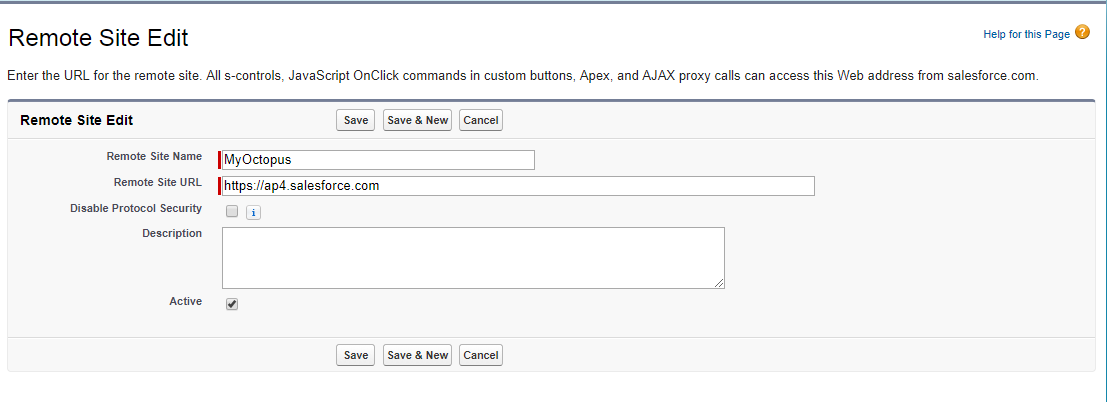This screenshot has width=1107, height=402.
Task: Click inside the Description text area
Action: pos(473,258)
